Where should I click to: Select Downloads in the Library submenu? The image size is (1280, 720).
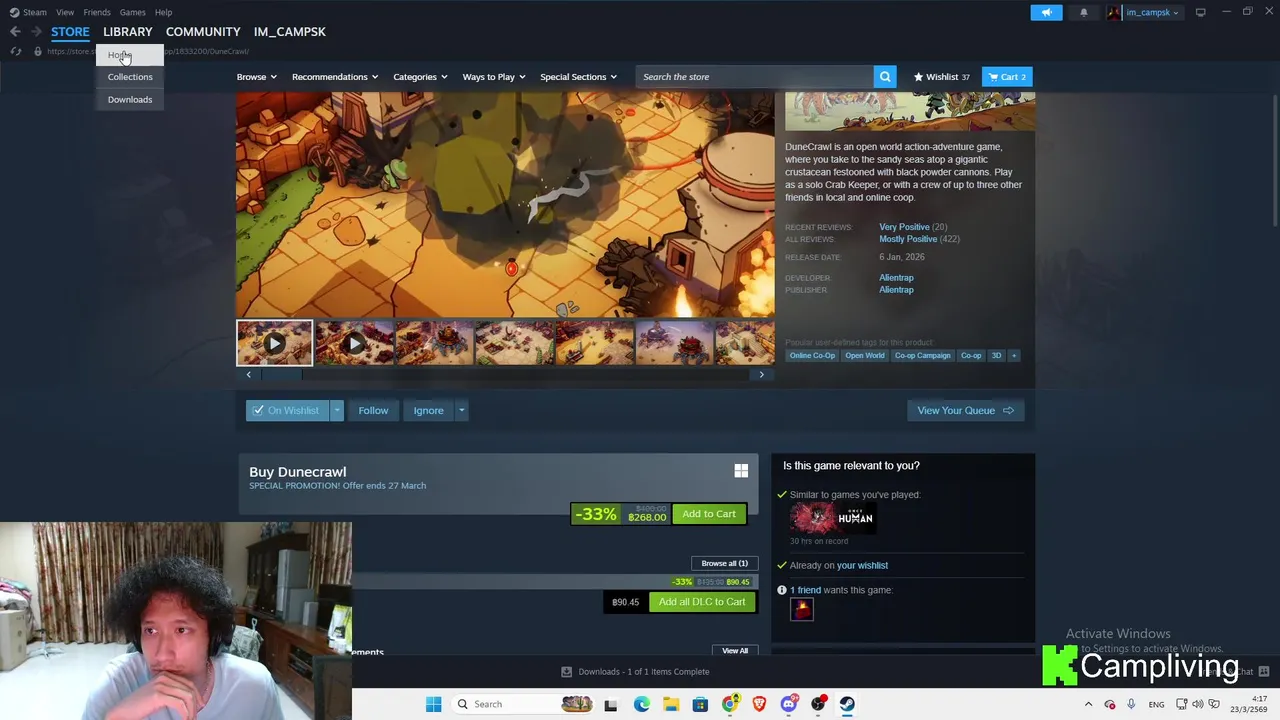(x=130, y=99)
